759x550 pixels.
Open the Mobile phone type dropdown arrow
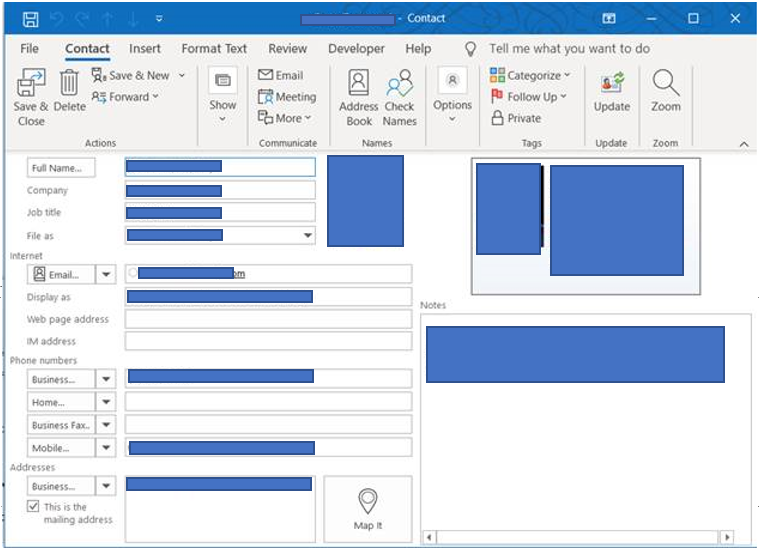(x=106, y=447)
